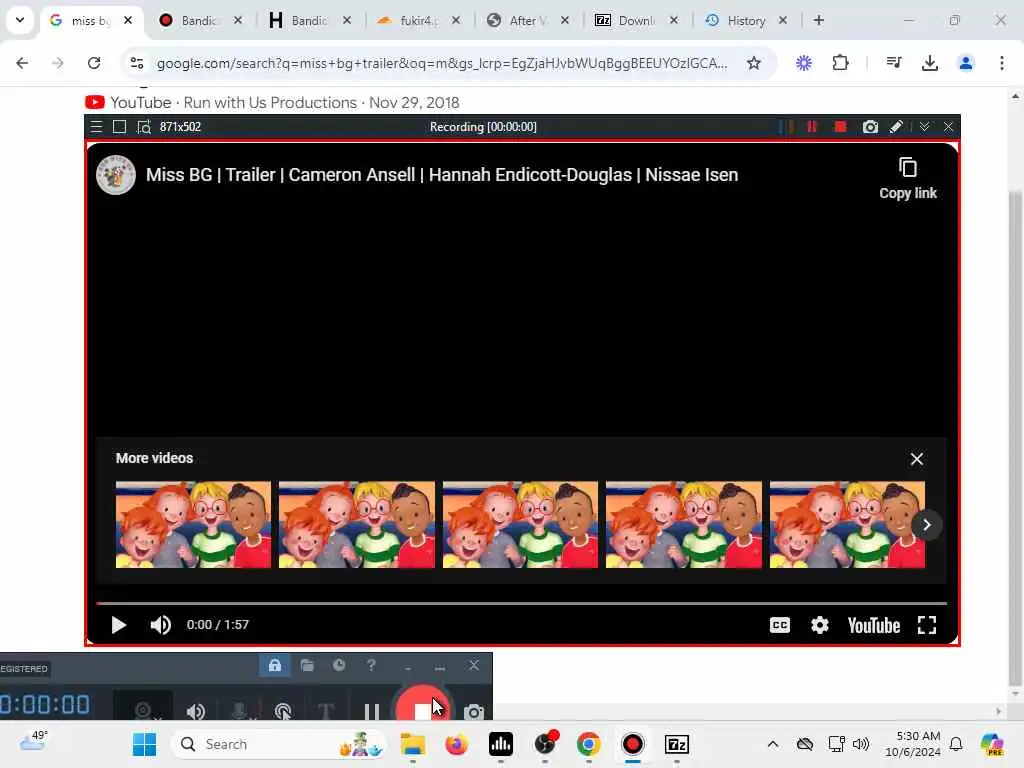Switch to the fukir4 tab

point(418,20)
